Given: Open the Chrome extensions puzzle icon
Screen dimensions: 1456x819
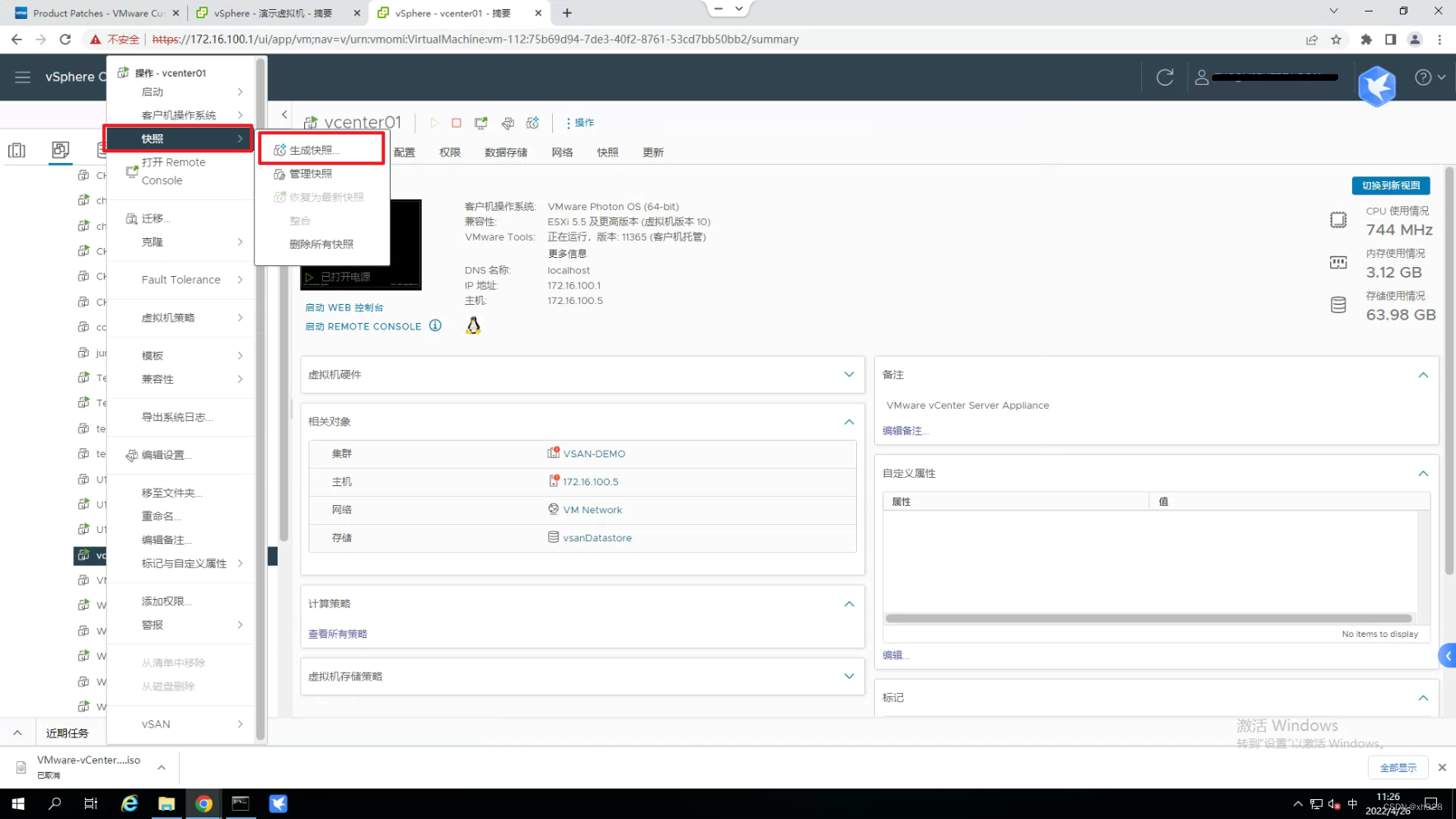Looking at the screenshot, I should pos(1366,40).
